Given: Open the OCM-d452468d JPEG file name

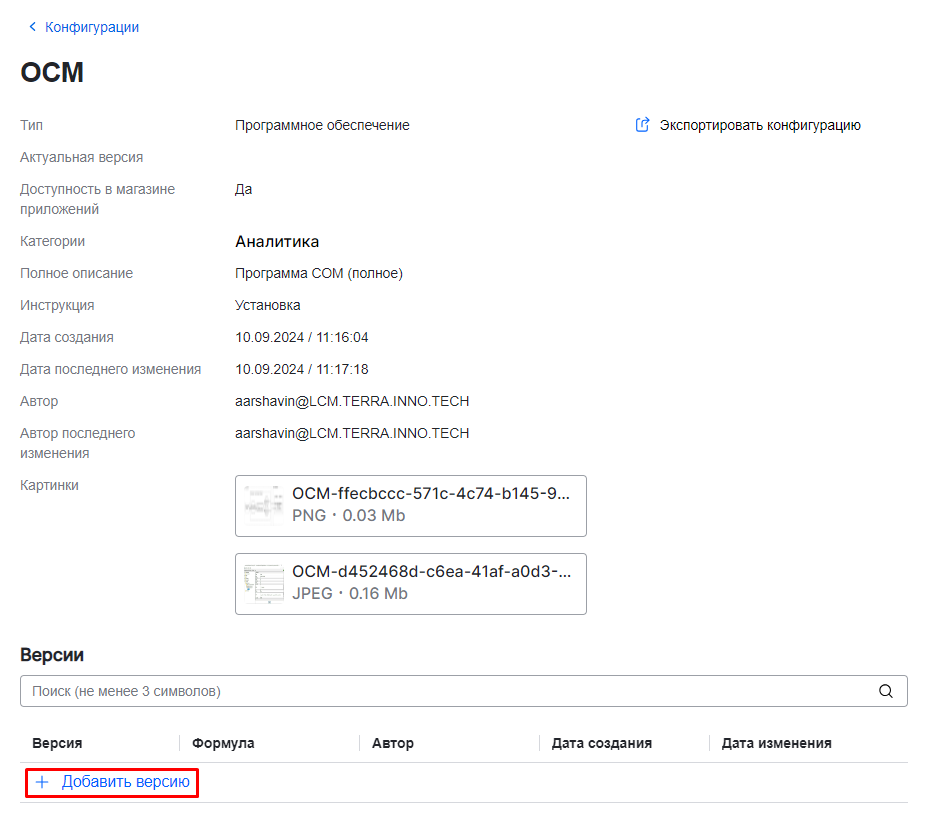Looking at the screenshot, I should coord(431,572).
